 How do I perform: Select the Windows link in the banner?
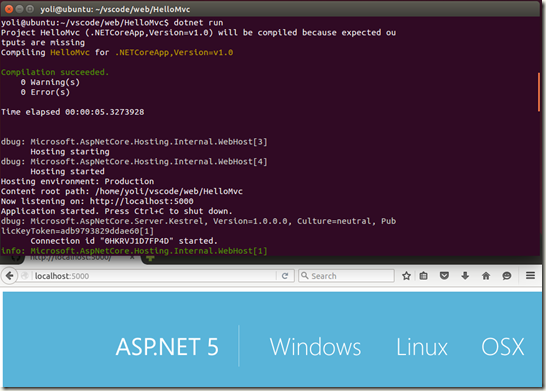[315, 347]
